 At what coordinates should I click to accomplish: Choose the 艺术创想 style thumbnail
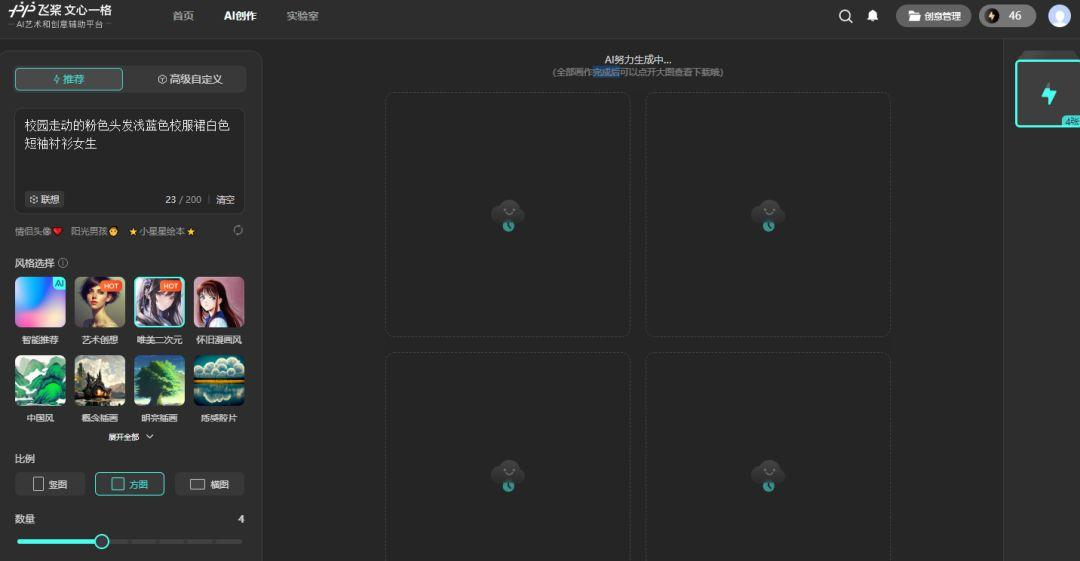[x=100, y=303]
